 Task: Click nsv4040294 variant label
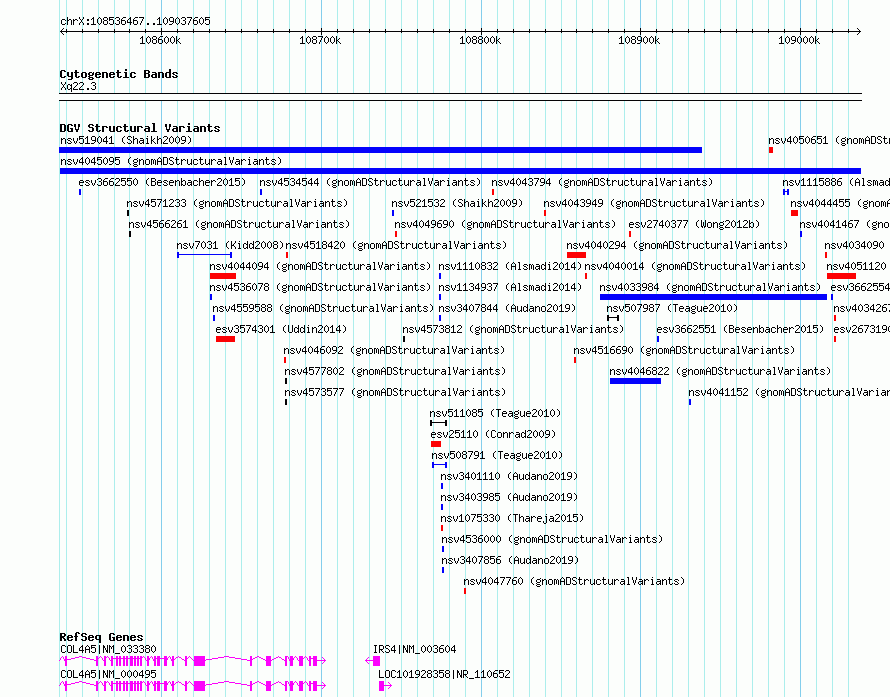tap(678, 245)
